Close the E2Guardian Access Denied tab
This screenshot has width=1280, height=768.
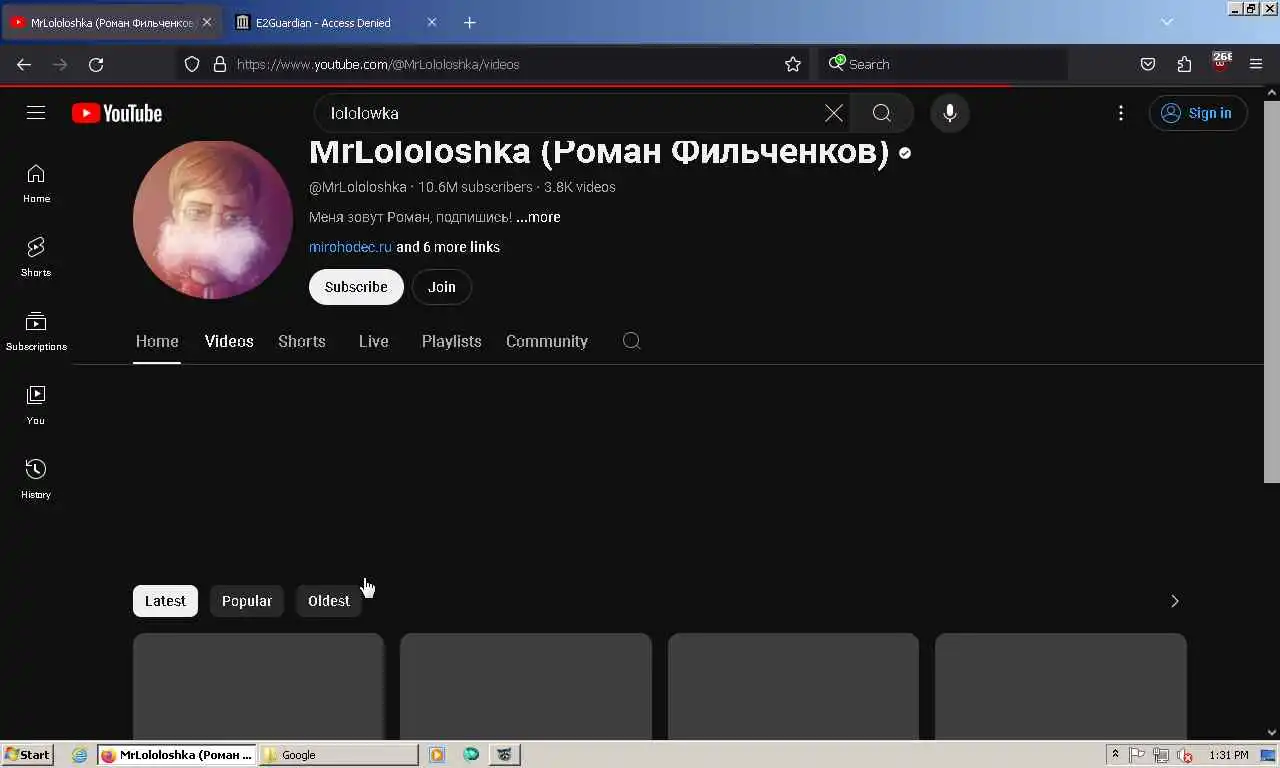[x=432, y=22]
